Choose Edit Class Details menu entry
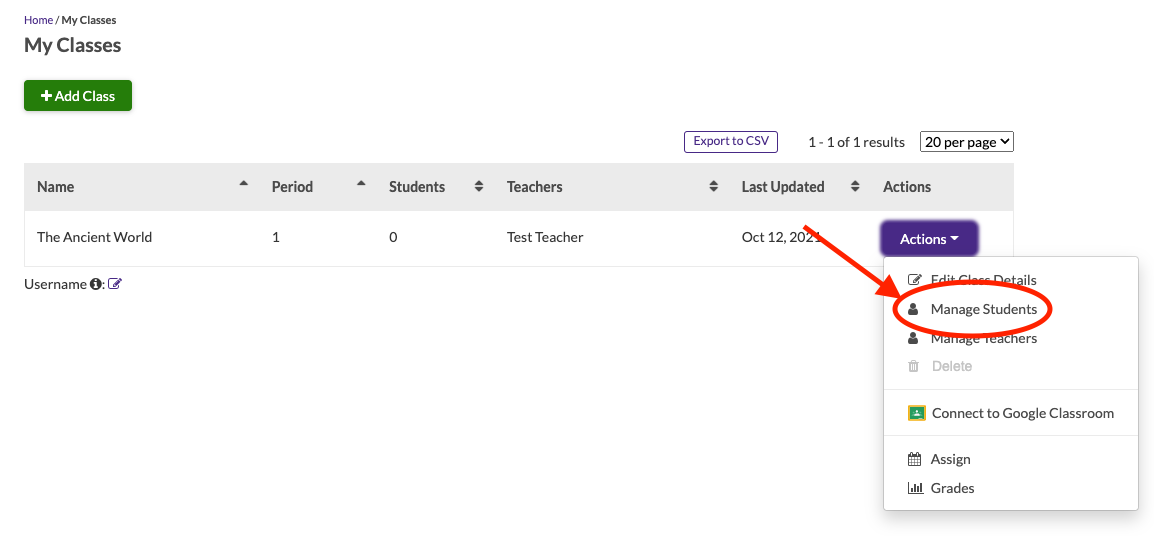Screen dimensions: 1154x536 (983, 280)
